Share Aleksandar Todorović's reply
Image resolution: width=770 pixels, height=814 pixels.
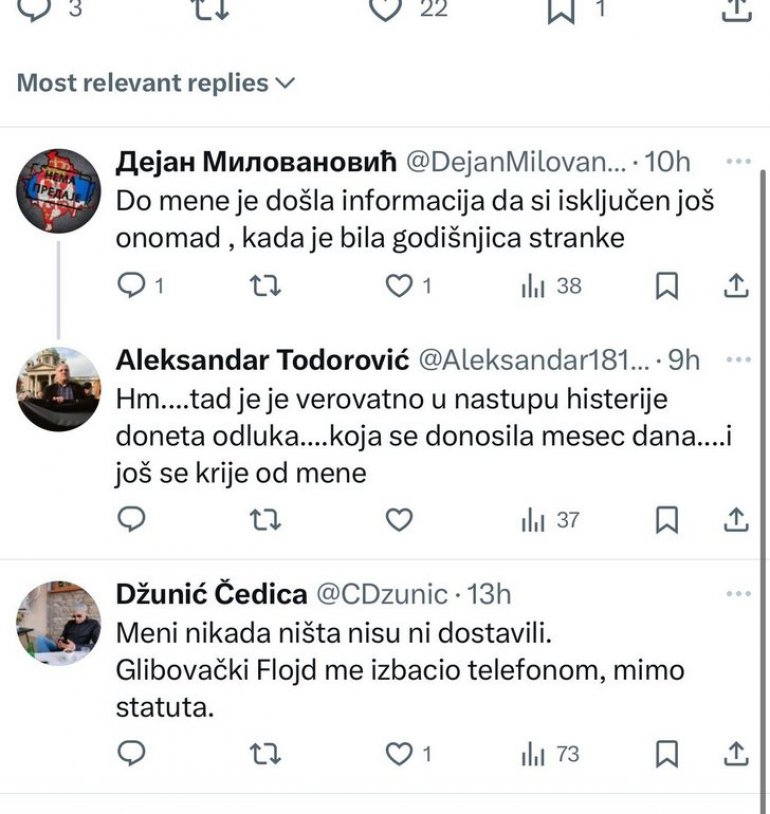click(x=735, y=520)
